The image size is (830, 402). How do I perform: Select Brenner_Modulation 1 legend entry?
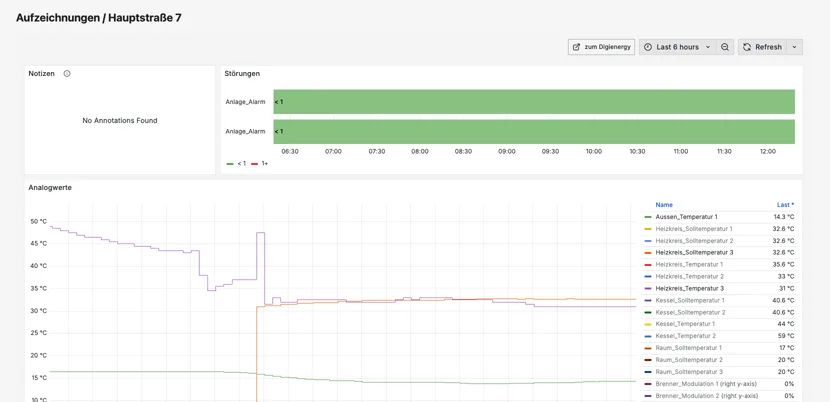pos(706,383)
